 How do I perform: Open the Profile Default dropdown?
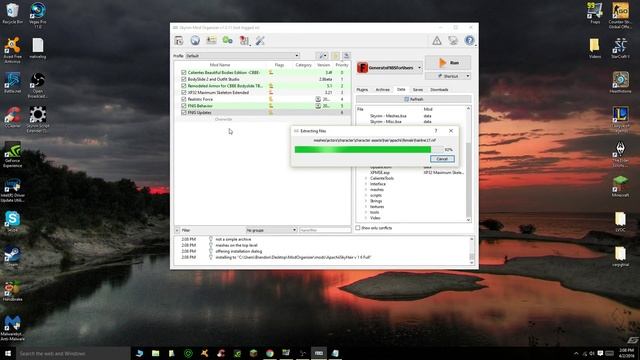point(243,56)
